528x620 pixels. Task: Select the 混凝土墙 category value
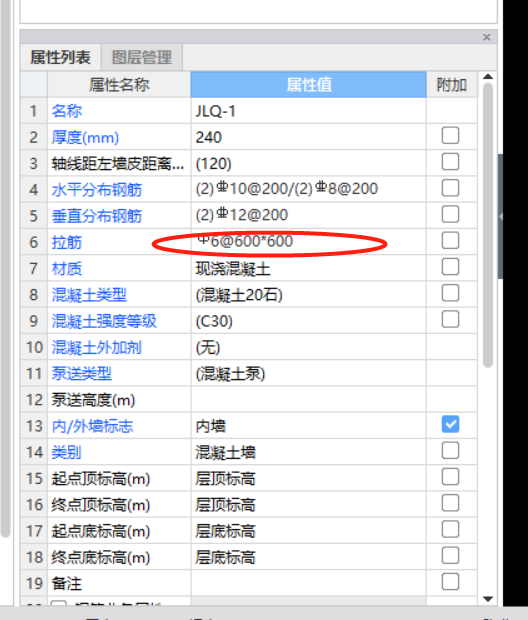click(308, 452)
